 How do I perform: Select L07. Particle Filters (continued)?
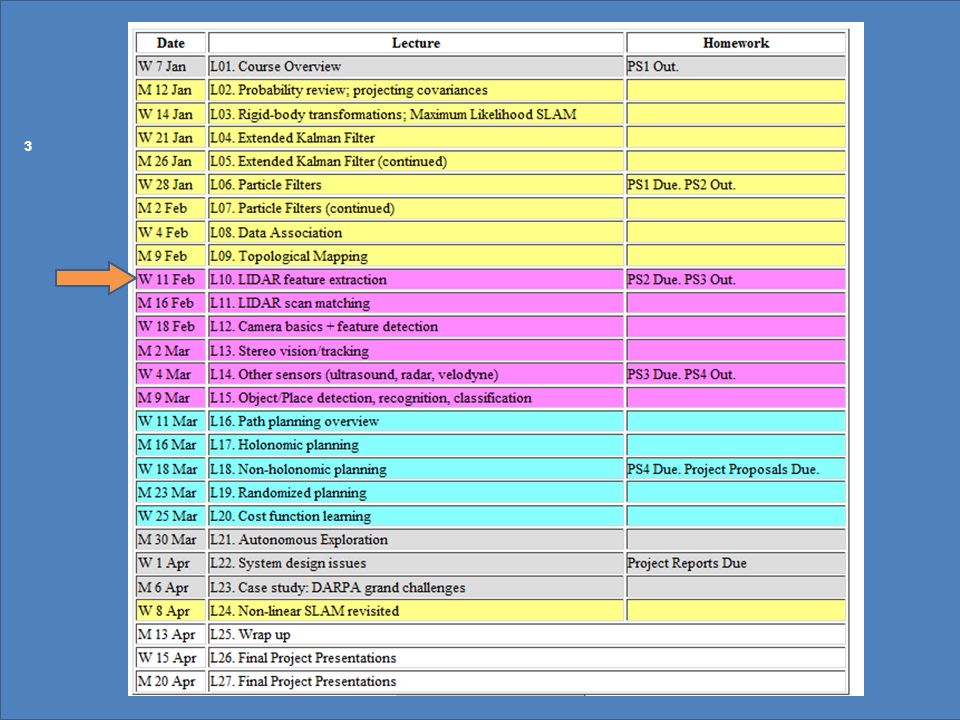click(416, 208)
